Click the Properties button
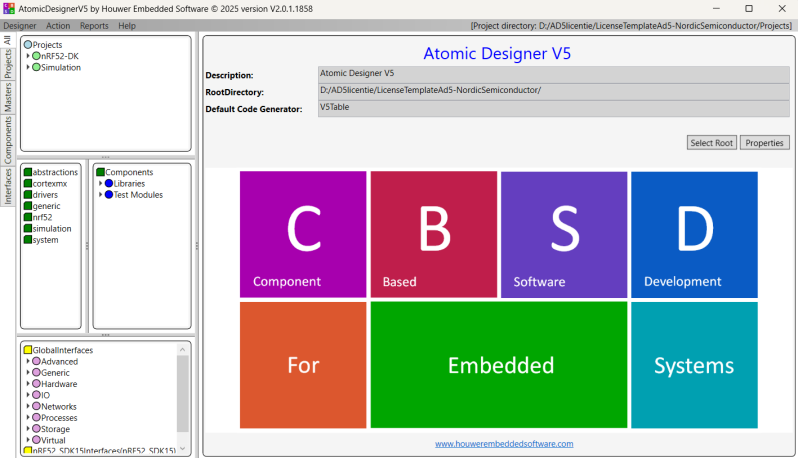 [765, 143]
